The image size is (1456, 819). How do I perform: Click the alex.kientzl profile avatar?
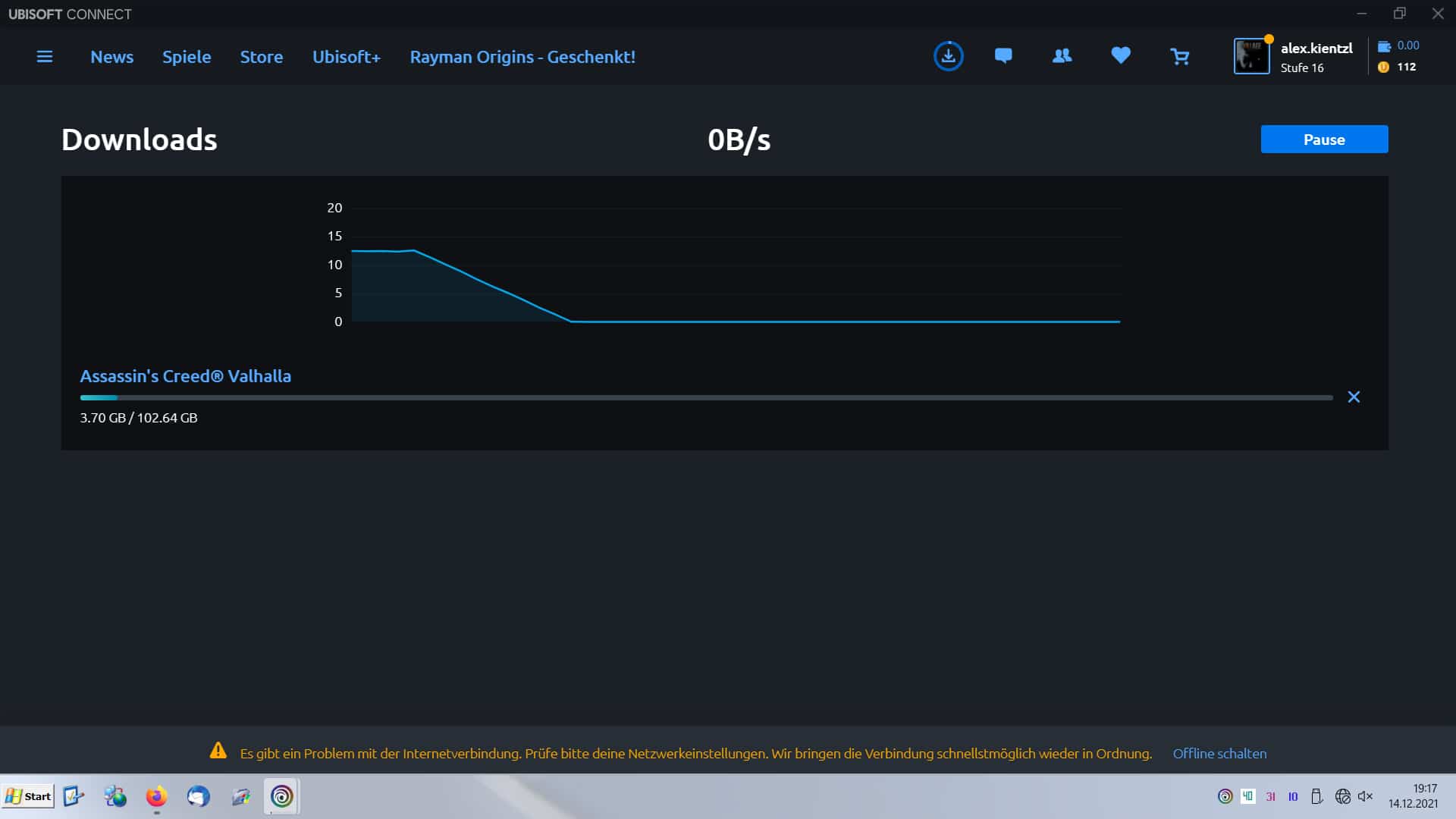(1251, 56)
